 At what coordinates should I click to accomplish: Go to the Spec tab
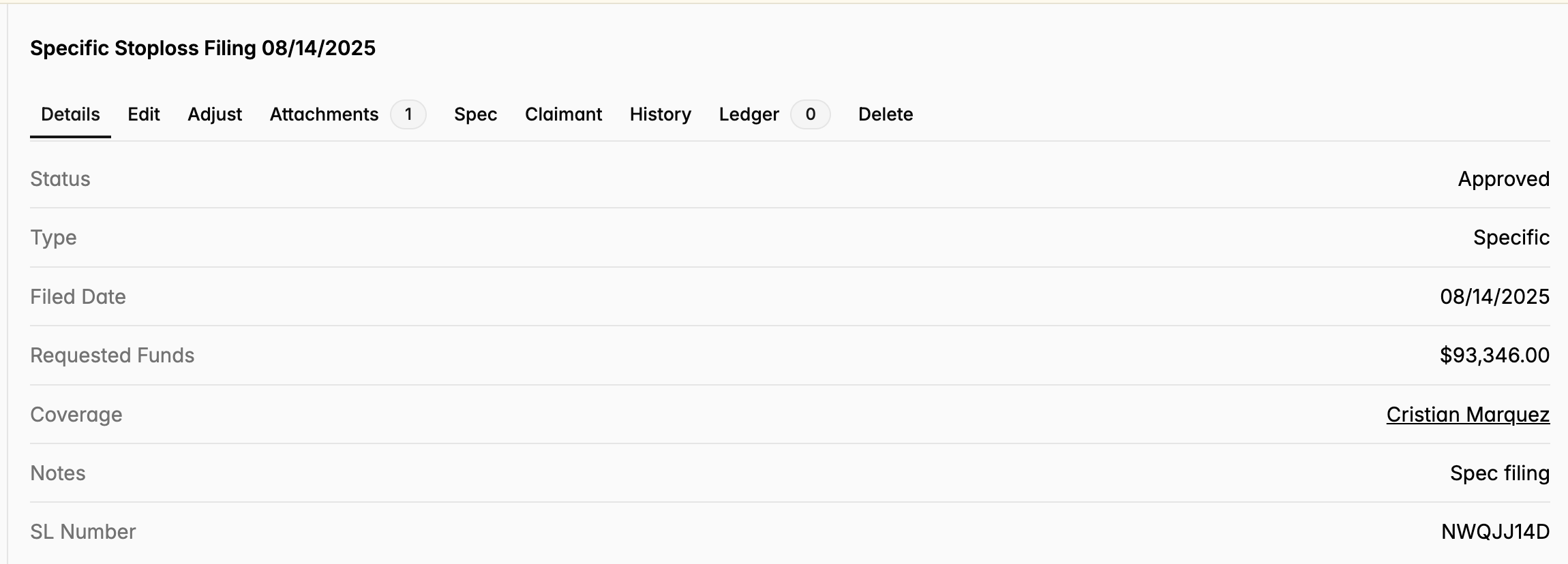tap(475, 114)
